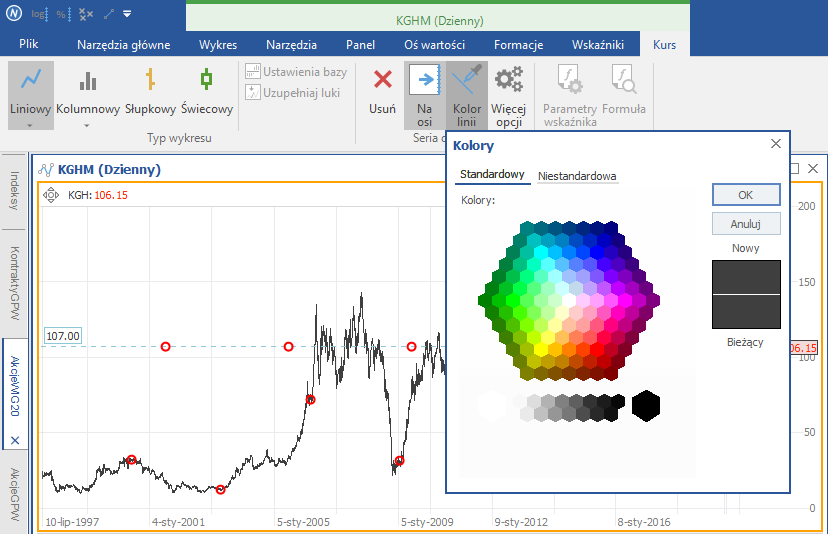The width and height of the screenshot is (828, 534).
Task: Pick the bright yellow hexagon color
Action: click(x=541, y=349)
